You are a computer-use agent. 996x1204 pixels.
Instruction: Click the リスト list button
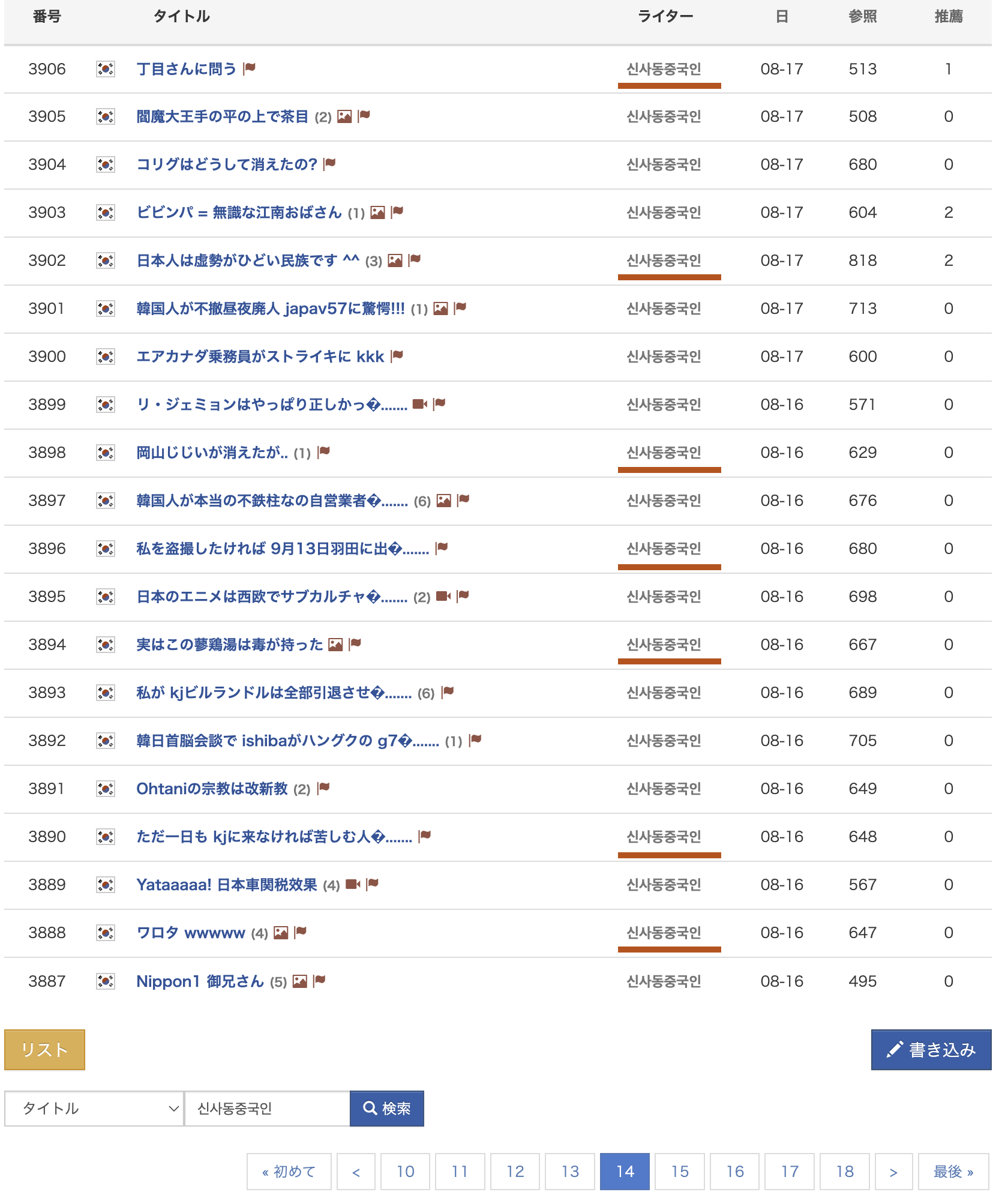[44, 1050]
